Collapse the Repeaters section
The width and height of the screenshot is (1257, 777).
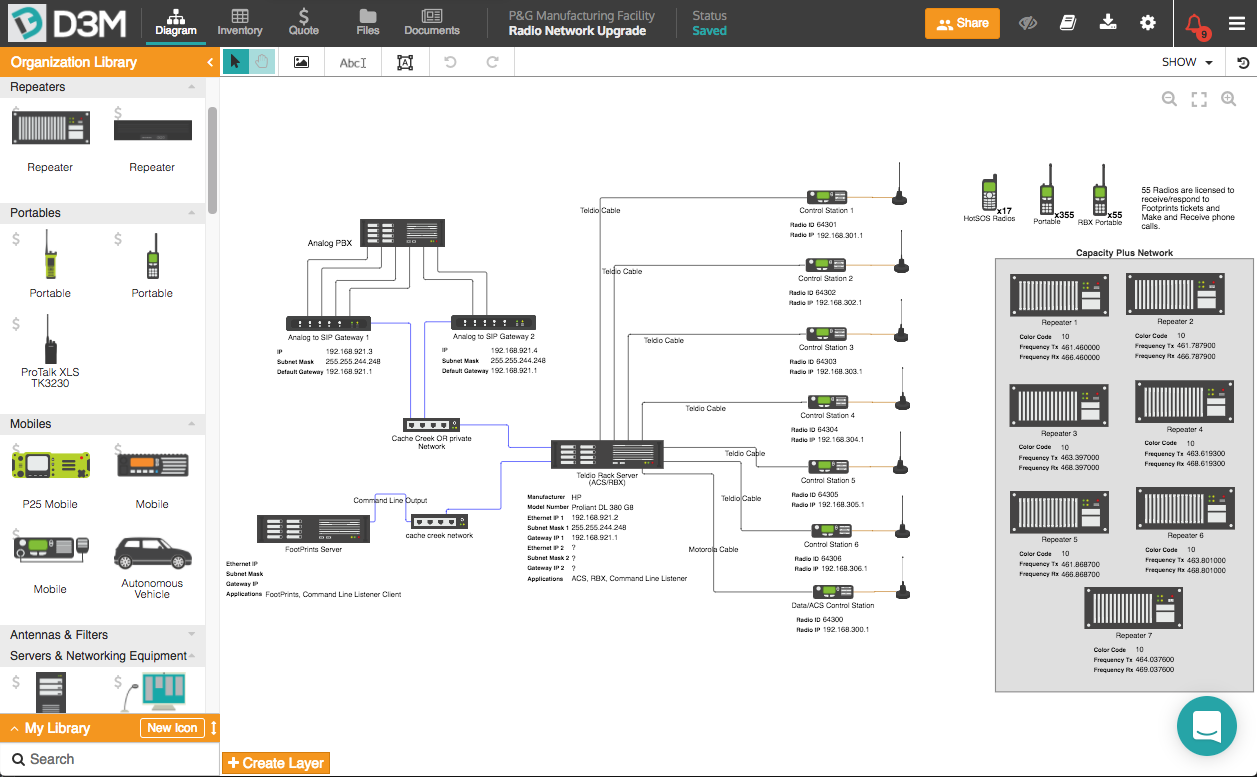pyautogui.click(x=191, y=87)
